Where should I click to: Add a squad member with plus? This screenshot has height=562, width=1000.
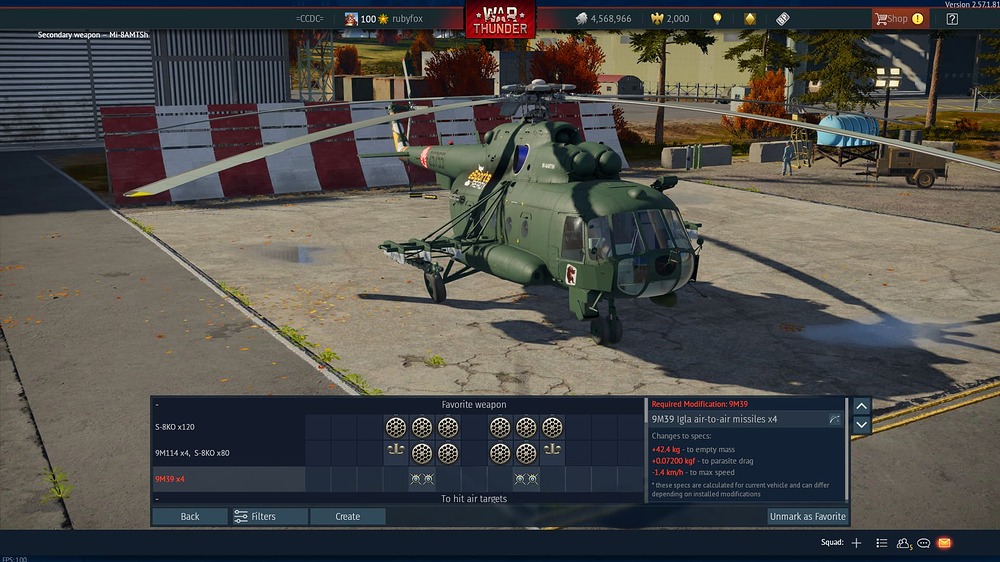tap(857, 543)
